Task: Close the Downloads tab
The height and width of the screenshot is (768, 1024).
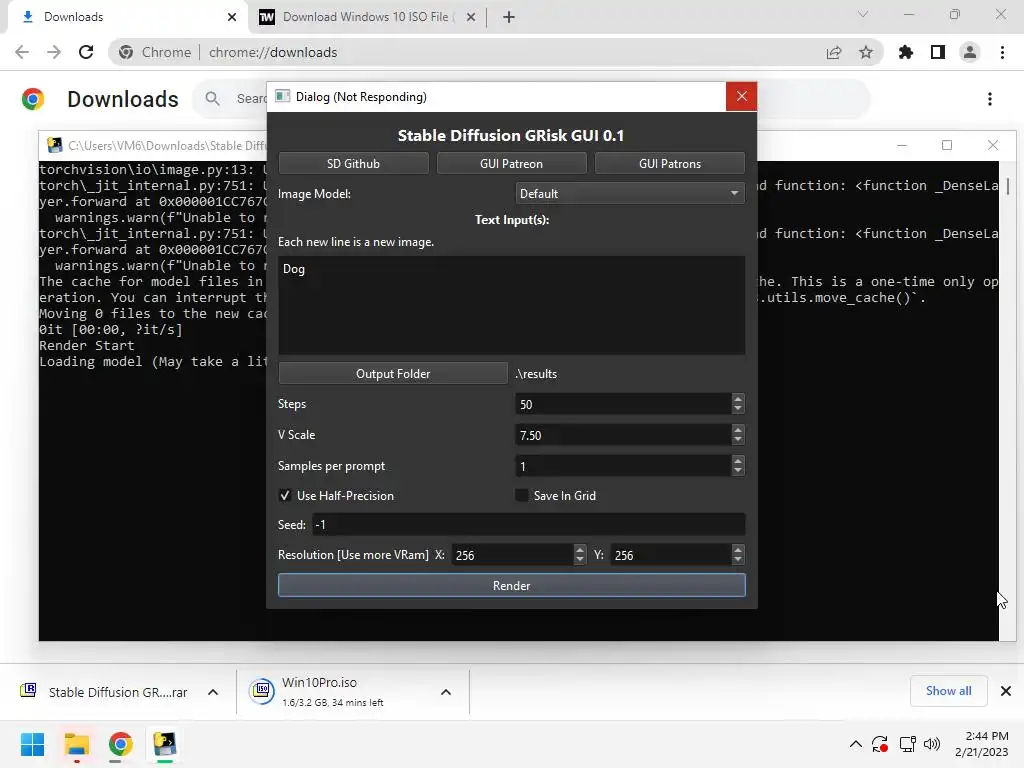Action: [x=232, y=17]
